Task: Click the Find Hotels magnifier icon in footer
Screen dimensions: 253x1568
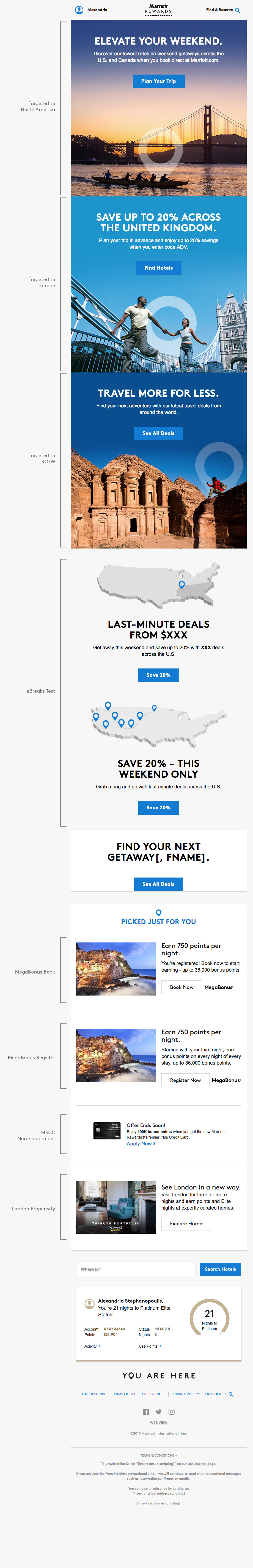Action: click(231, 1394)
